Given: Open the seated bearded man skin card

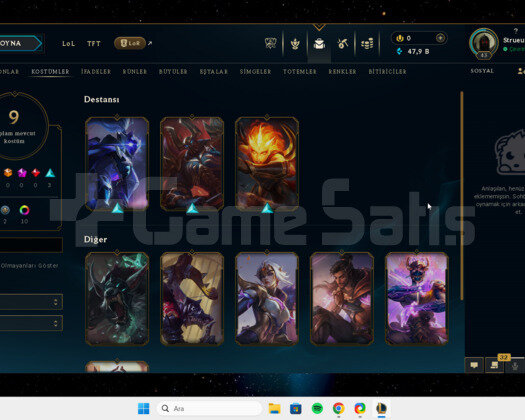Looking at the screenshot, I should (342, 299).
